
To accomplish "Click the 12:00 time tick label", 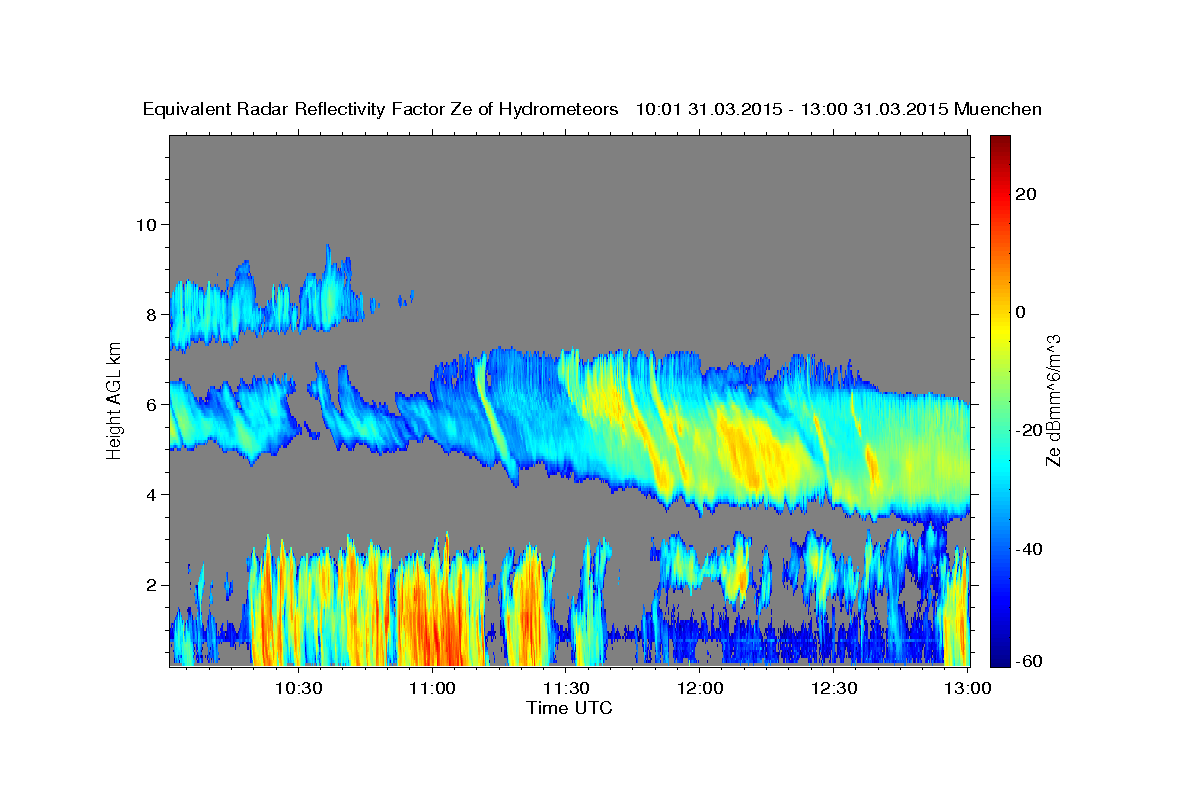I will pos(701,689).
